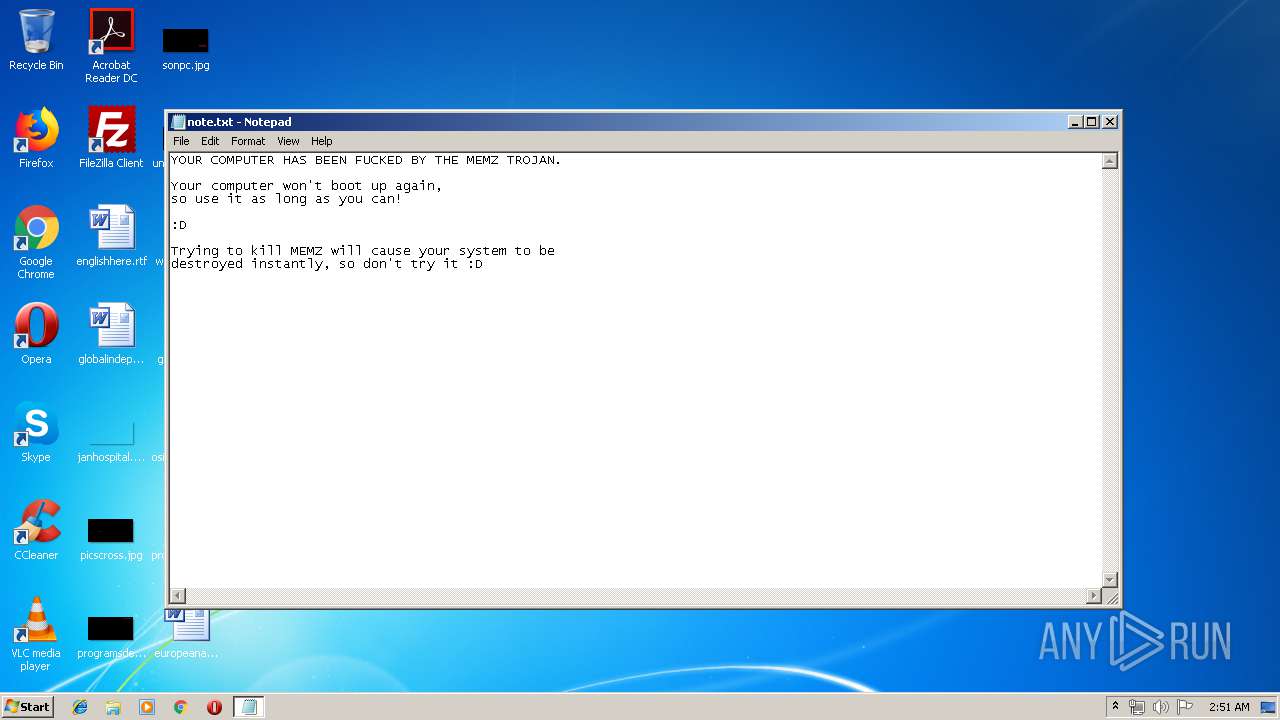Open Notepad Format menu
Viewport: 1280px width, 720px height.
248,141
